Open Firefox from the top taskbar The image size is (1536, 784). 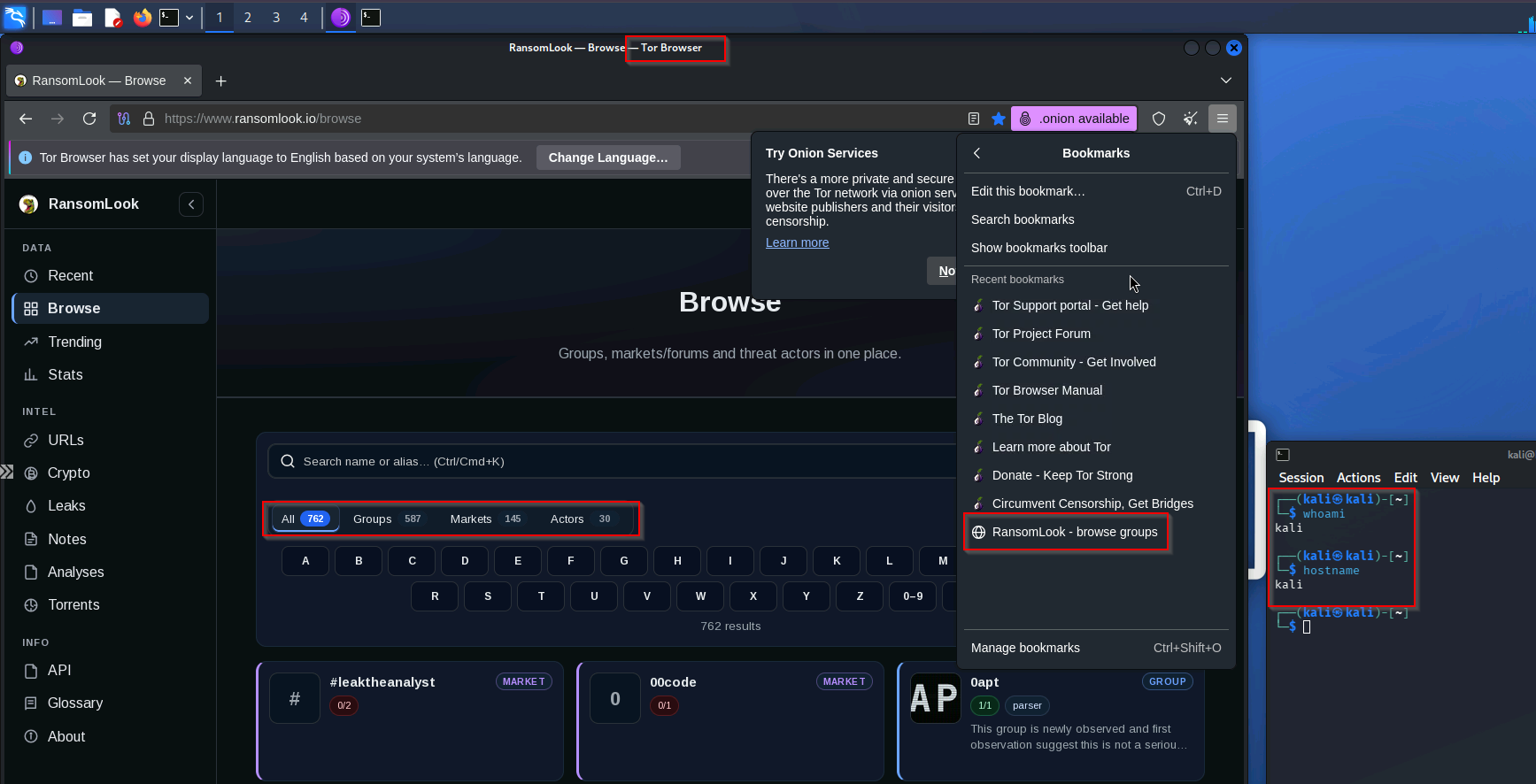pyautogui.click(x=143, y=17)
